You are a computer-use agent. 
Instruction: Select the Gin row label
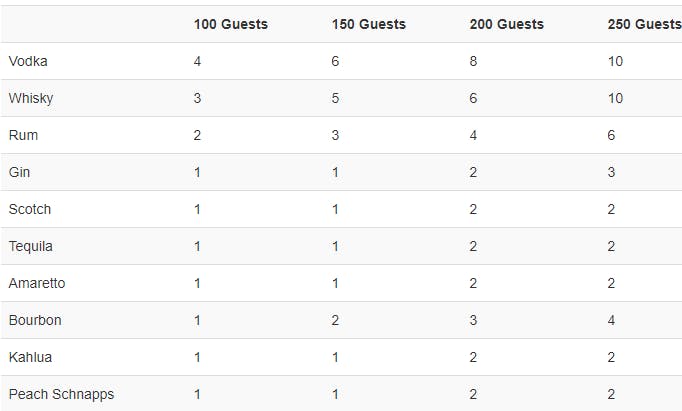click(x=19, y=172)
